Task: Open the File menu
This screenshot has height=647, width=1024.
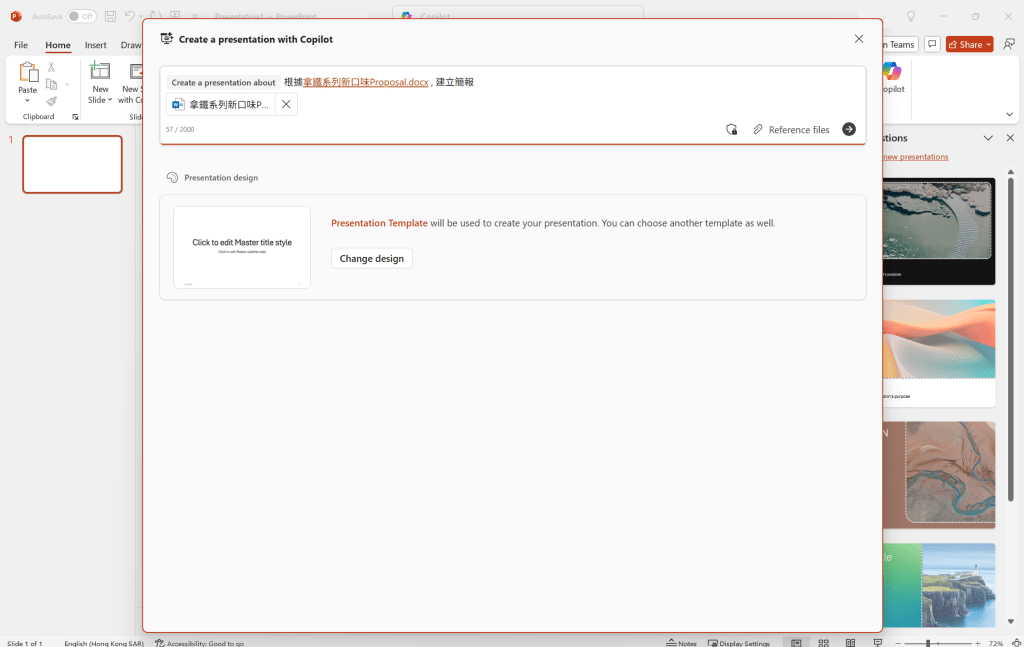Action: pos(21,45)
